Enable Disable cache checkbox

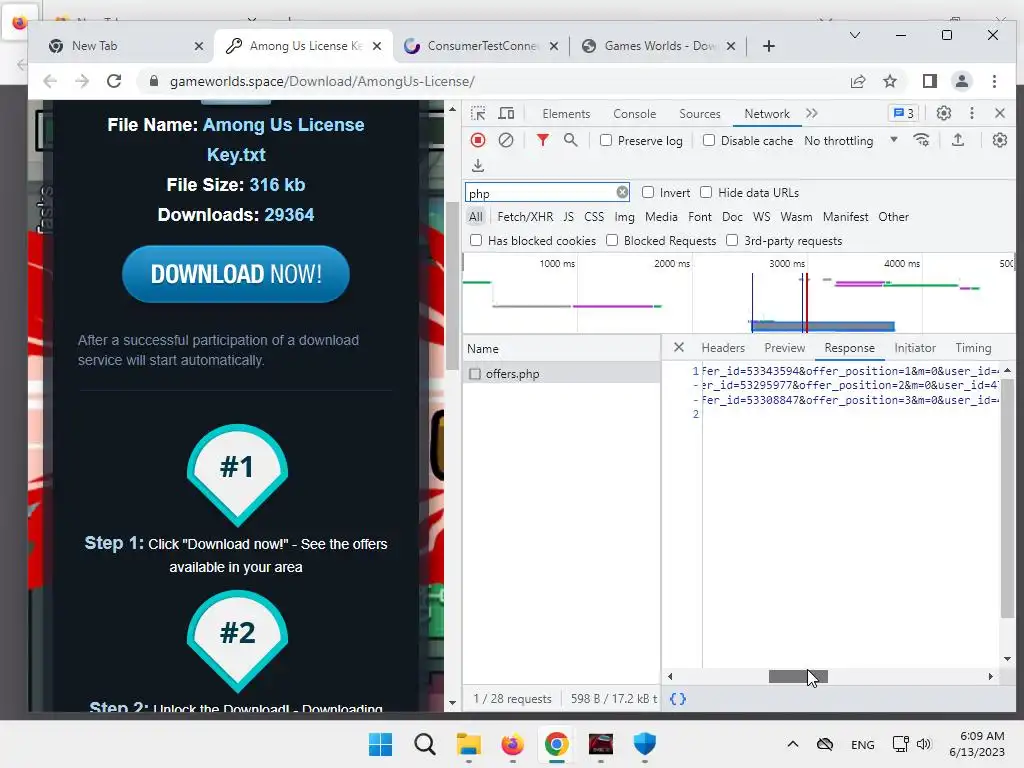pyautogui.click(x=709, y=140)
